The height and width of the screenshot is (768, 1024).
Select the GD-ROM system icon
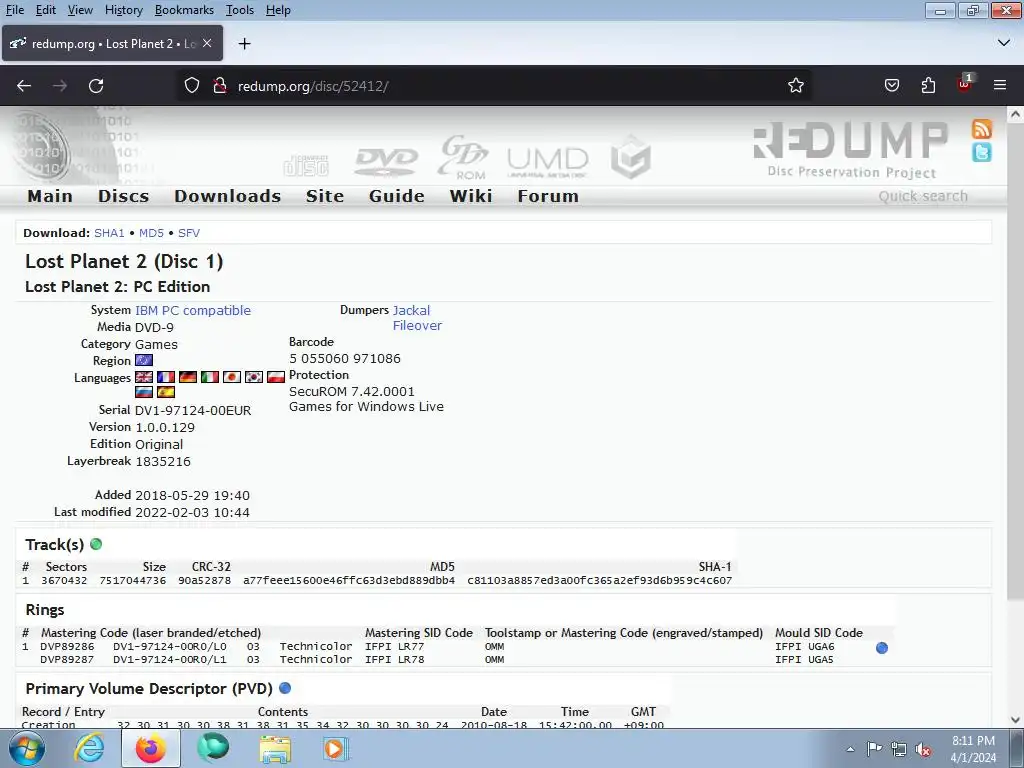pos(463,157)
